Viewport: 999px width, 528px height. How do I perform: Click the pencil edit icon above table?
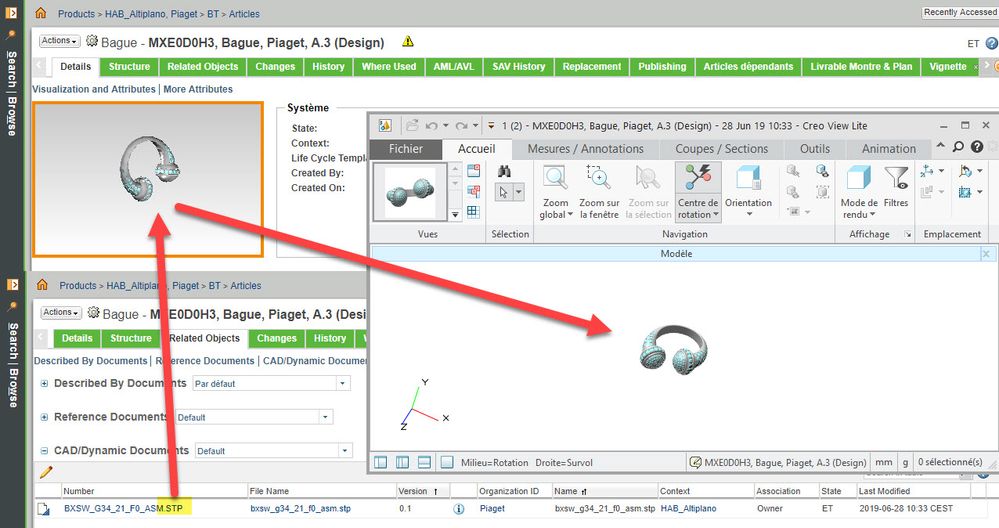pos(45,473)
